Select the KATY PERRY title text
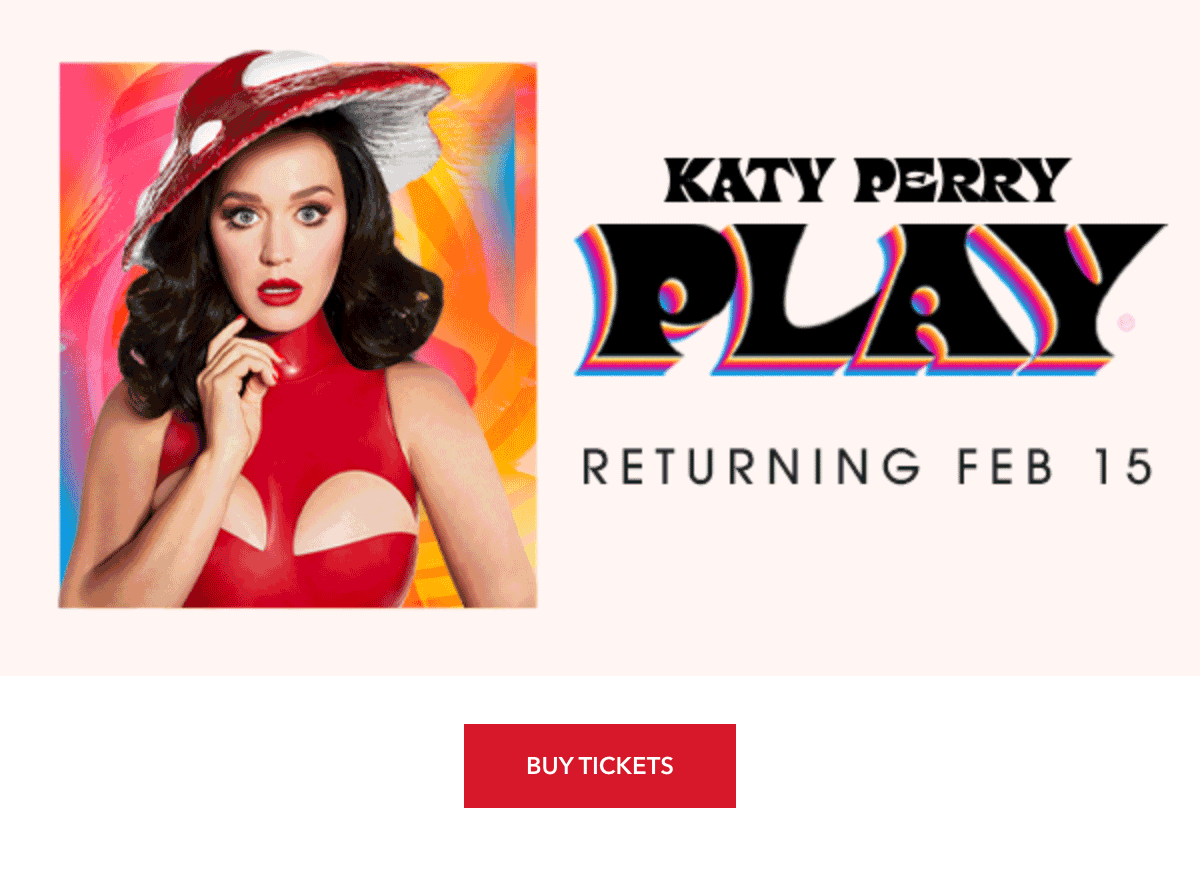Screen dimensions: 1200x876 (x=867, y=181)
